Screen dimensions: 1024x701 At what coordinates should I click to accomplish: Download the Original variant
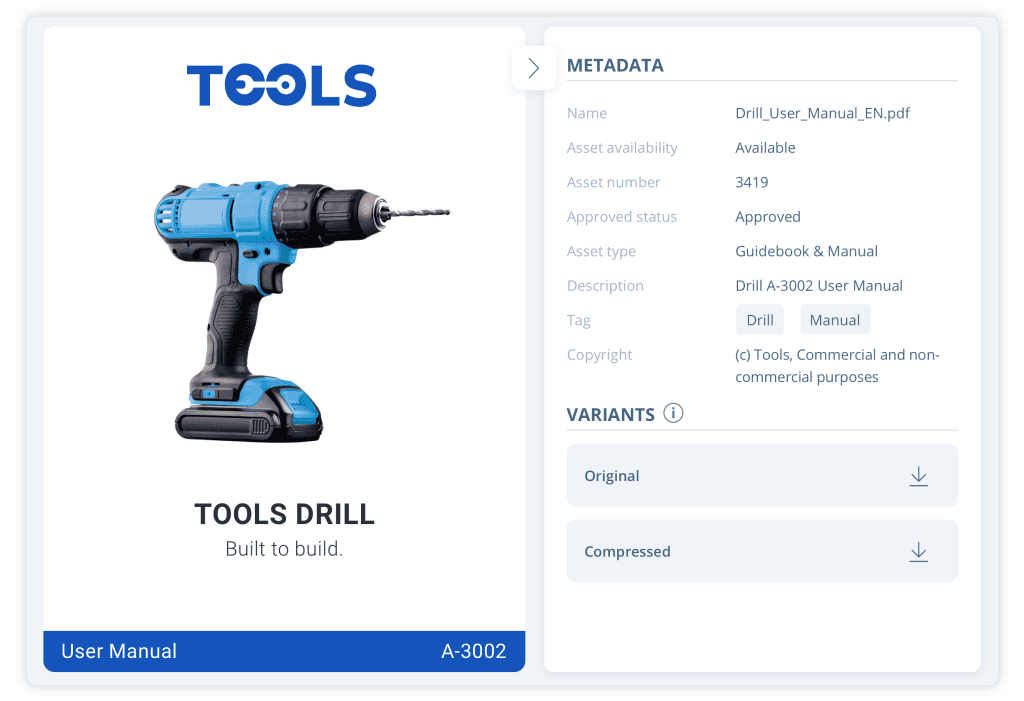(918, 476)
